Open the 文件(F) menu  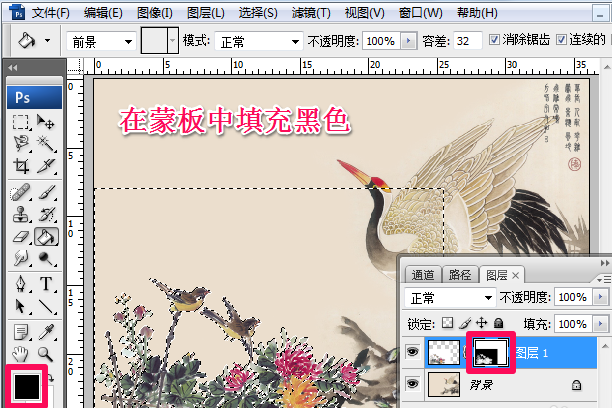[x=50, y=13]
